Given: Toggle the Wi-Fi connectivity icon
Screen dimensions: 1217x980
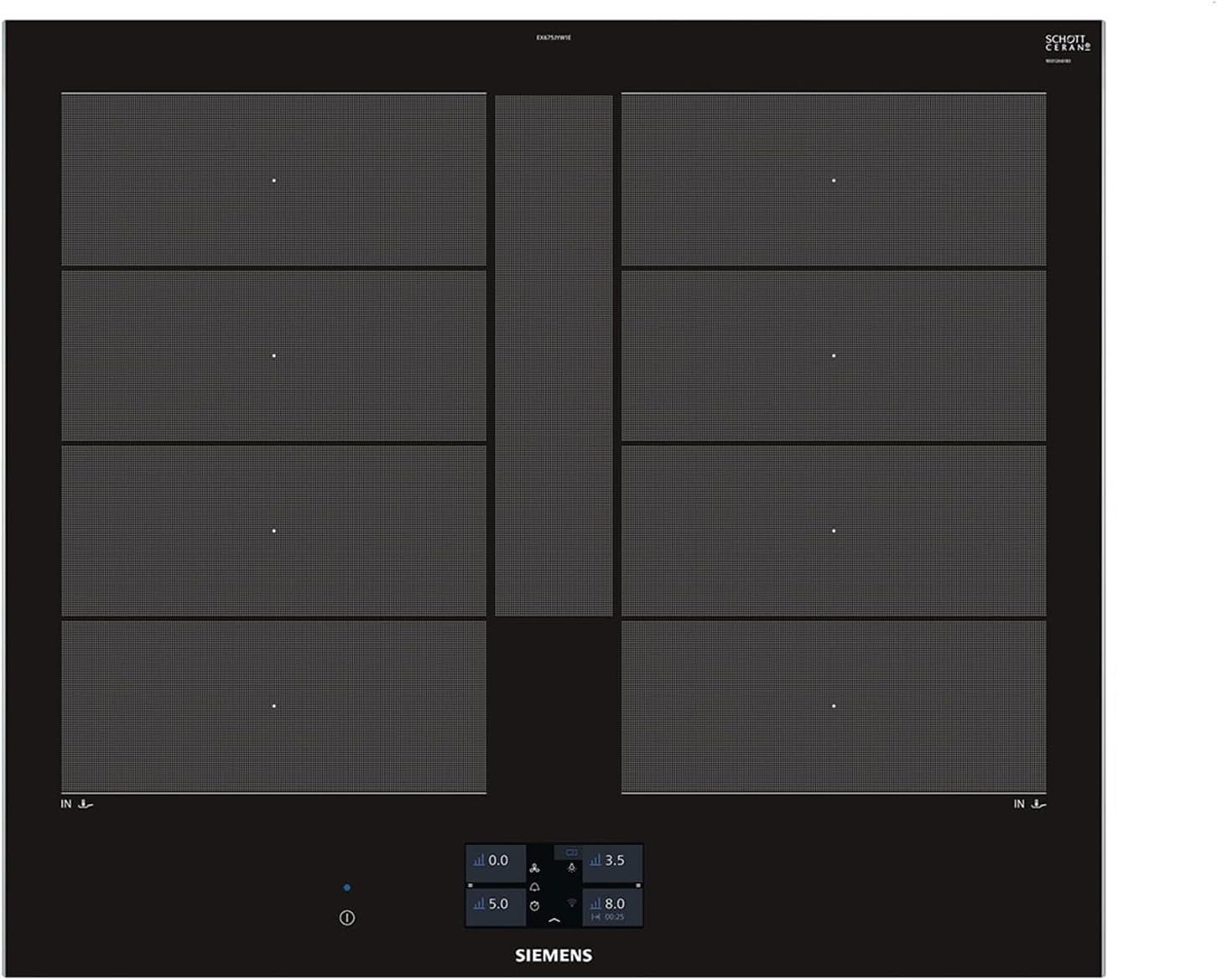Looking at the screenshot, I should point(572,903).
